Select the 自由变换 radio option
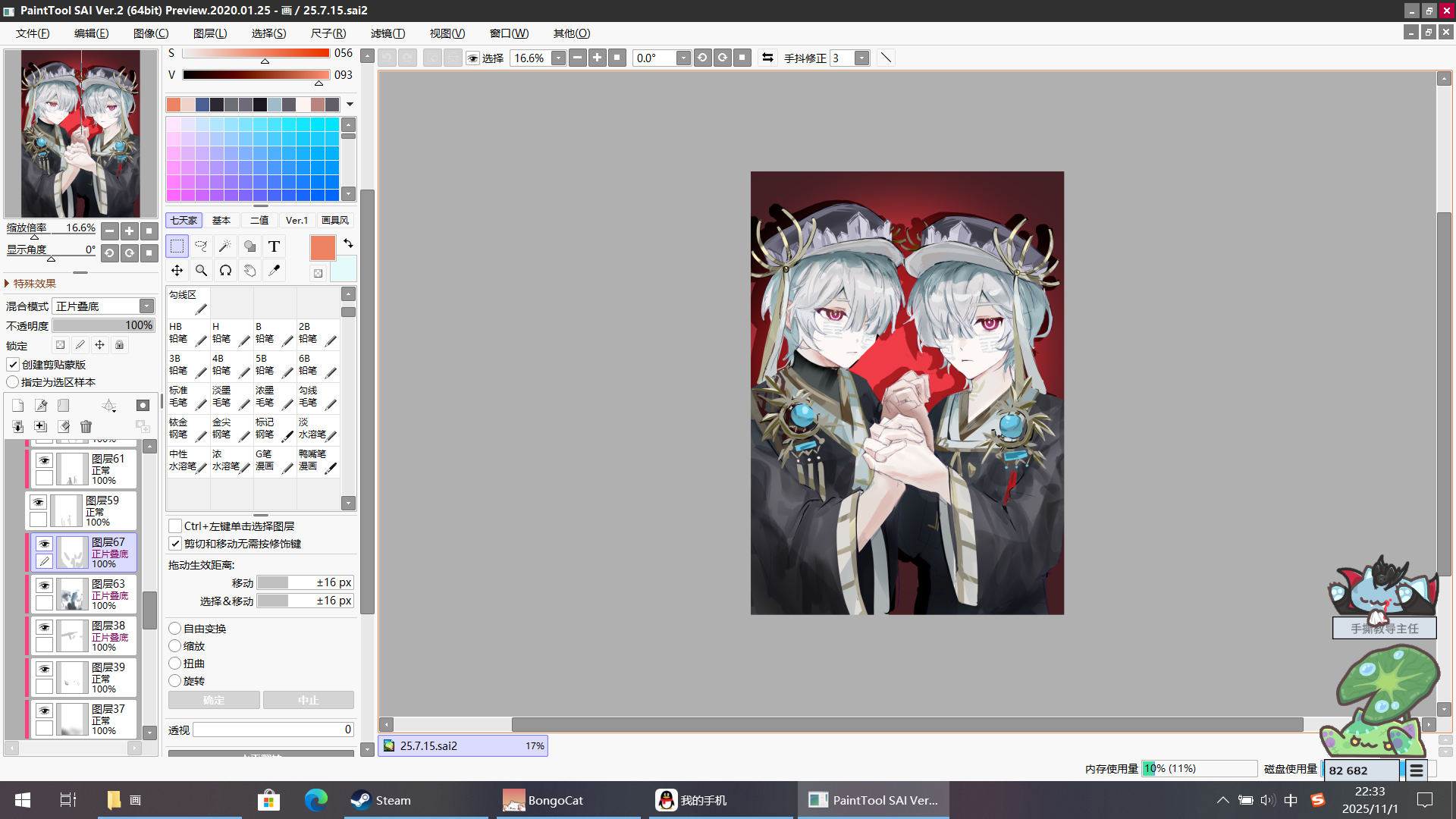1456x819 pixels. pyautogui.click(x=175, y=629)
